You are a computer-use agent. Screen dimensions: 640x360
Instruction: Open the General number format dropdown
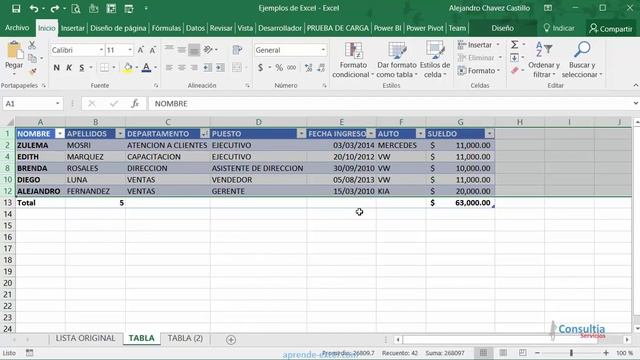323,50
